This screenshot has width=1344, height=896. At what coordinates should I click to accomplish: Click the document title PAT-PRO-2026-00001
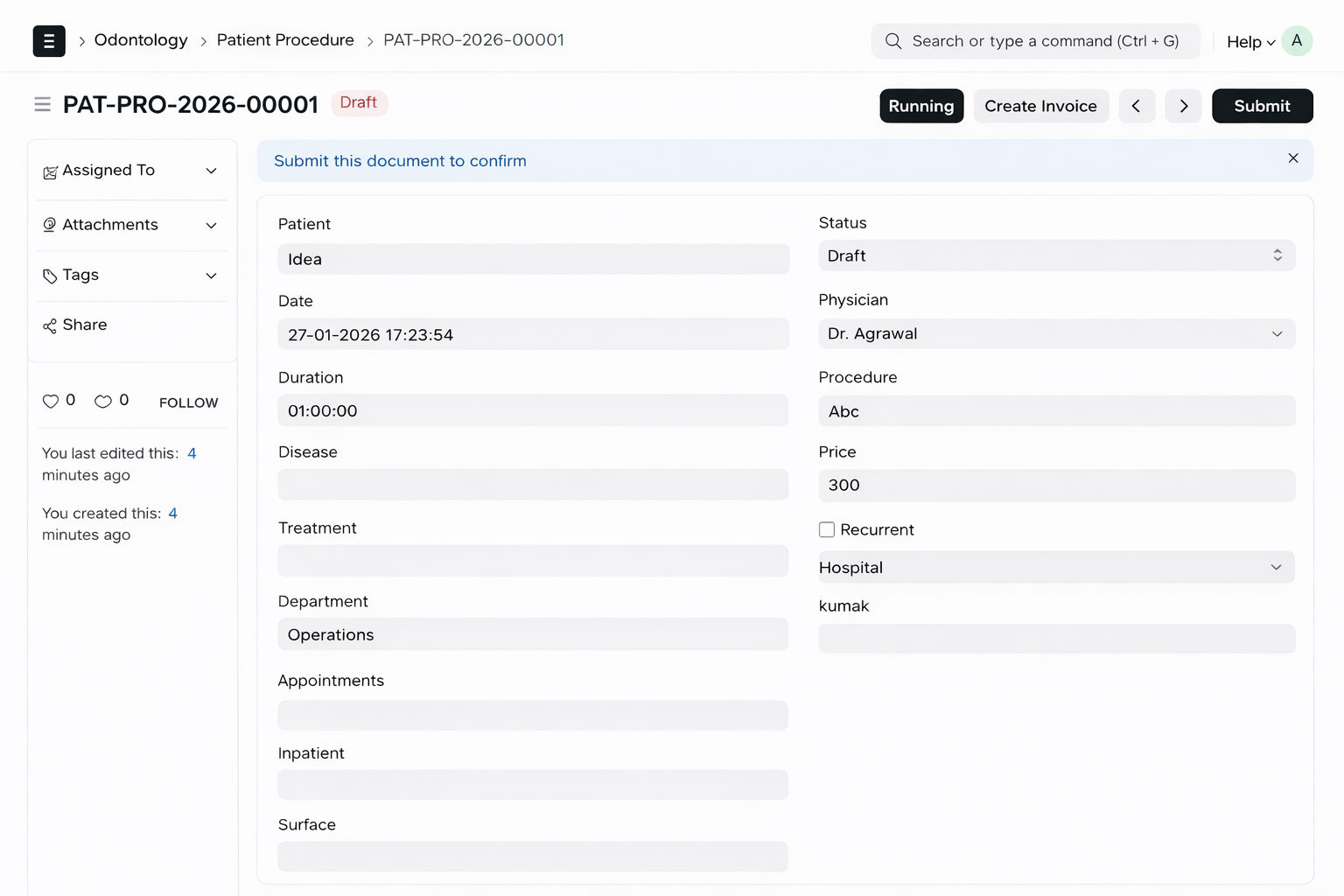tap(191, 105)
